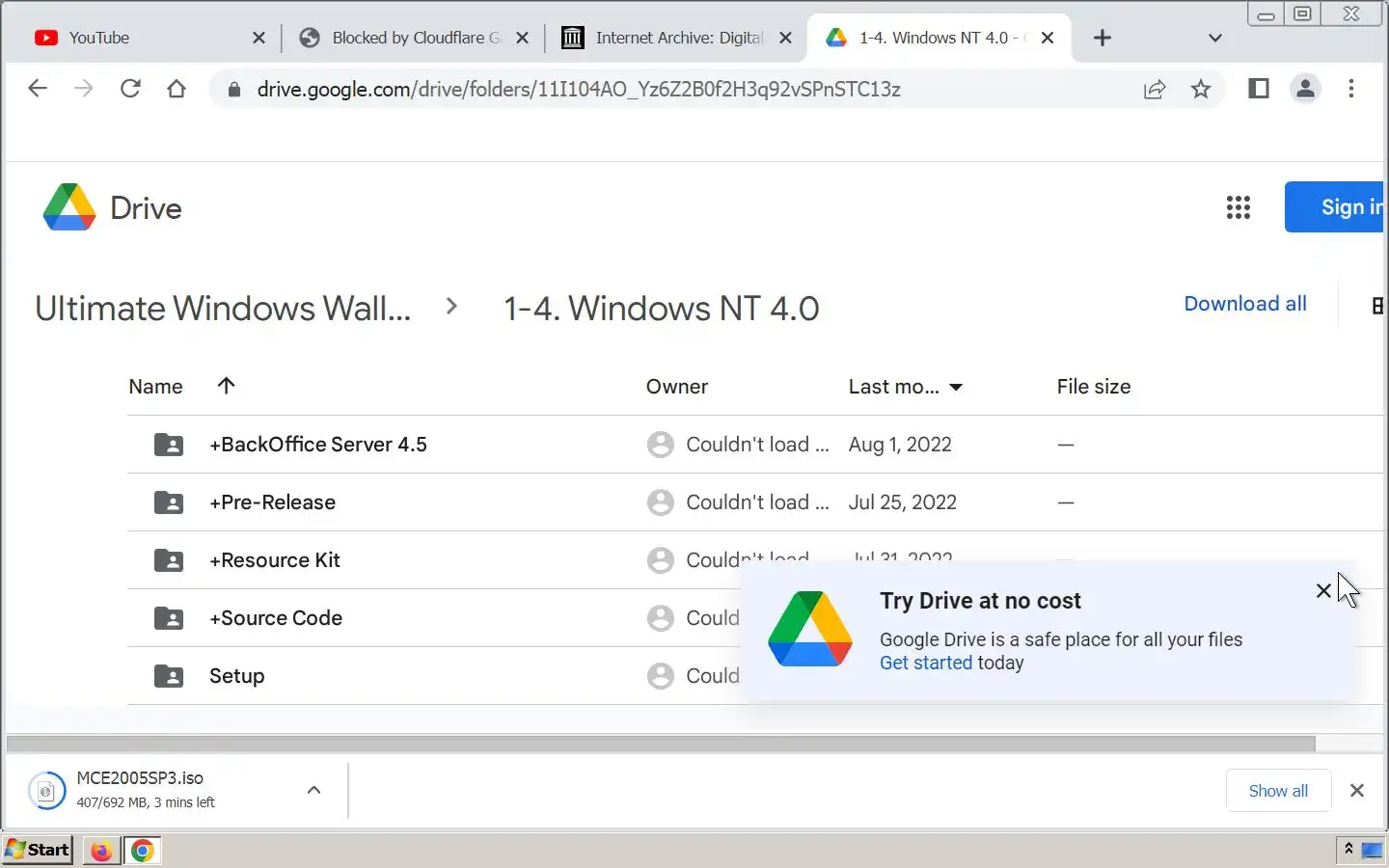Image resolution: width=1389 pixels, height=868 pixels.
Task: Click the Sign in button
Action: pyautogui.click(x=1334, y=206)
